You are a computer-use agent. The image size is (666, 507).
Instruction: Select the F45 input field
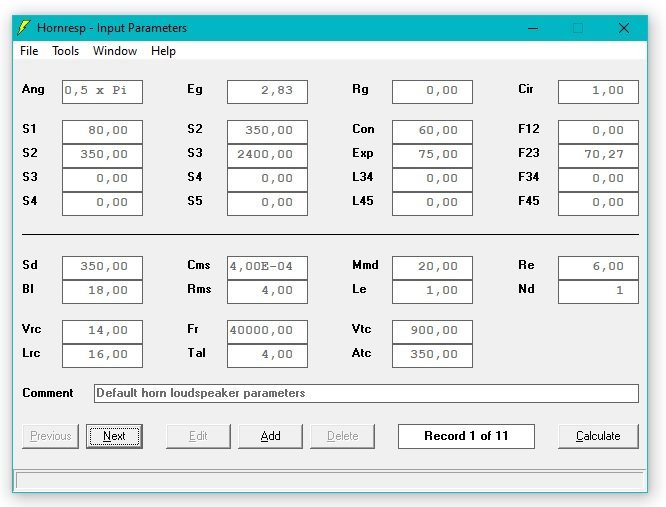tap(598, 204)
